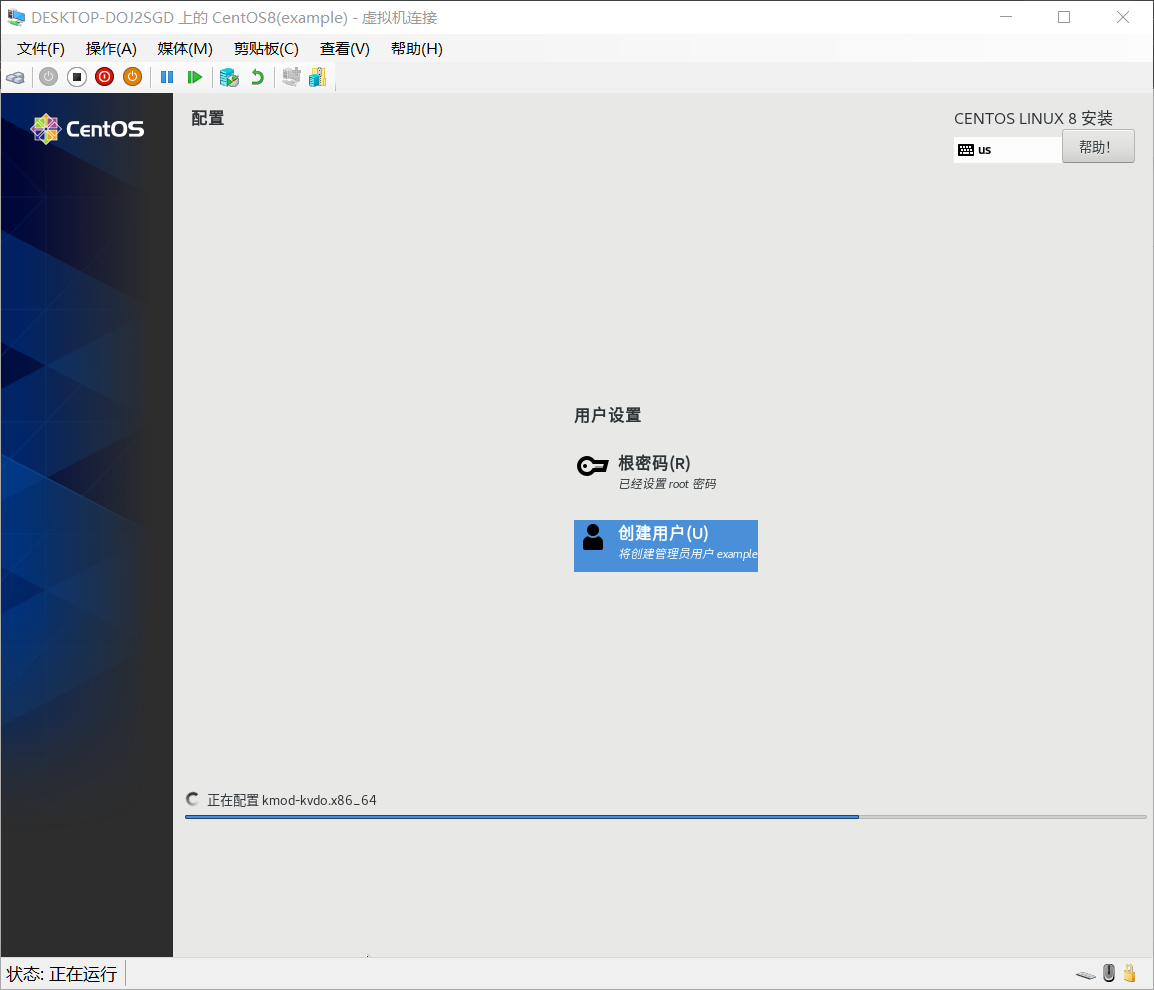Click the 正在配置 kmod-kvdo.x86_64 status text
1154x990 pixels.
291,800
